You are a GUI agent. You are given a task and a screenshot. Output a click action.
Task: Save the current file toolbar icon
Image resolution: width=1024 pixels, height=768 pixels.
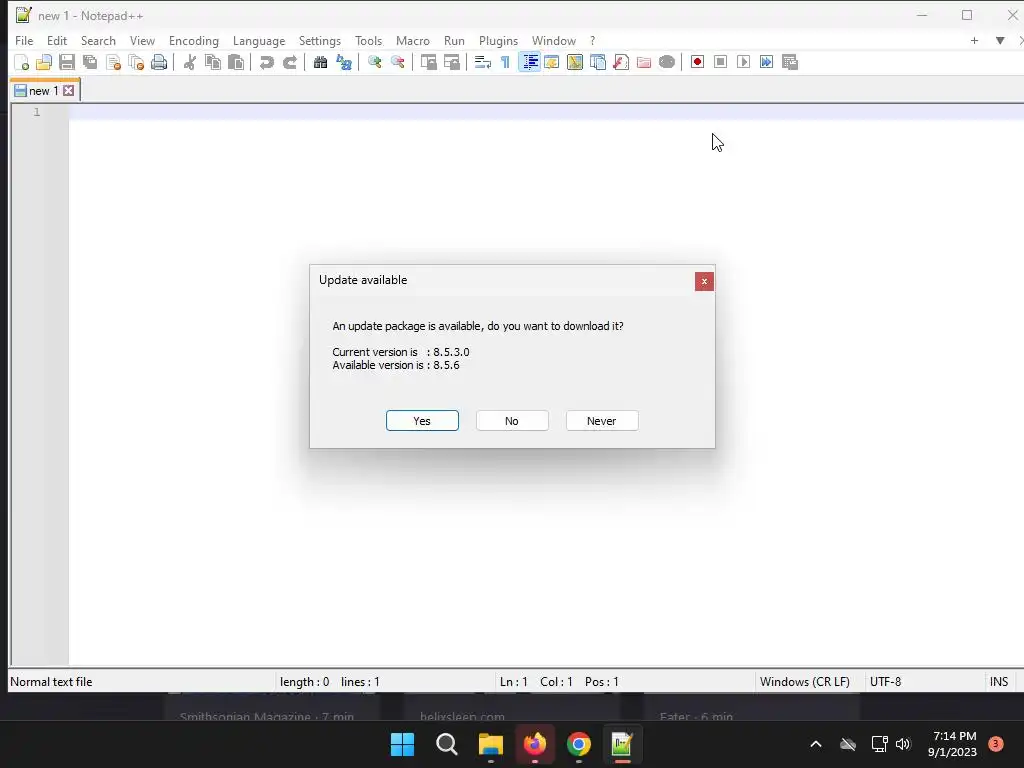click(67, 62)
